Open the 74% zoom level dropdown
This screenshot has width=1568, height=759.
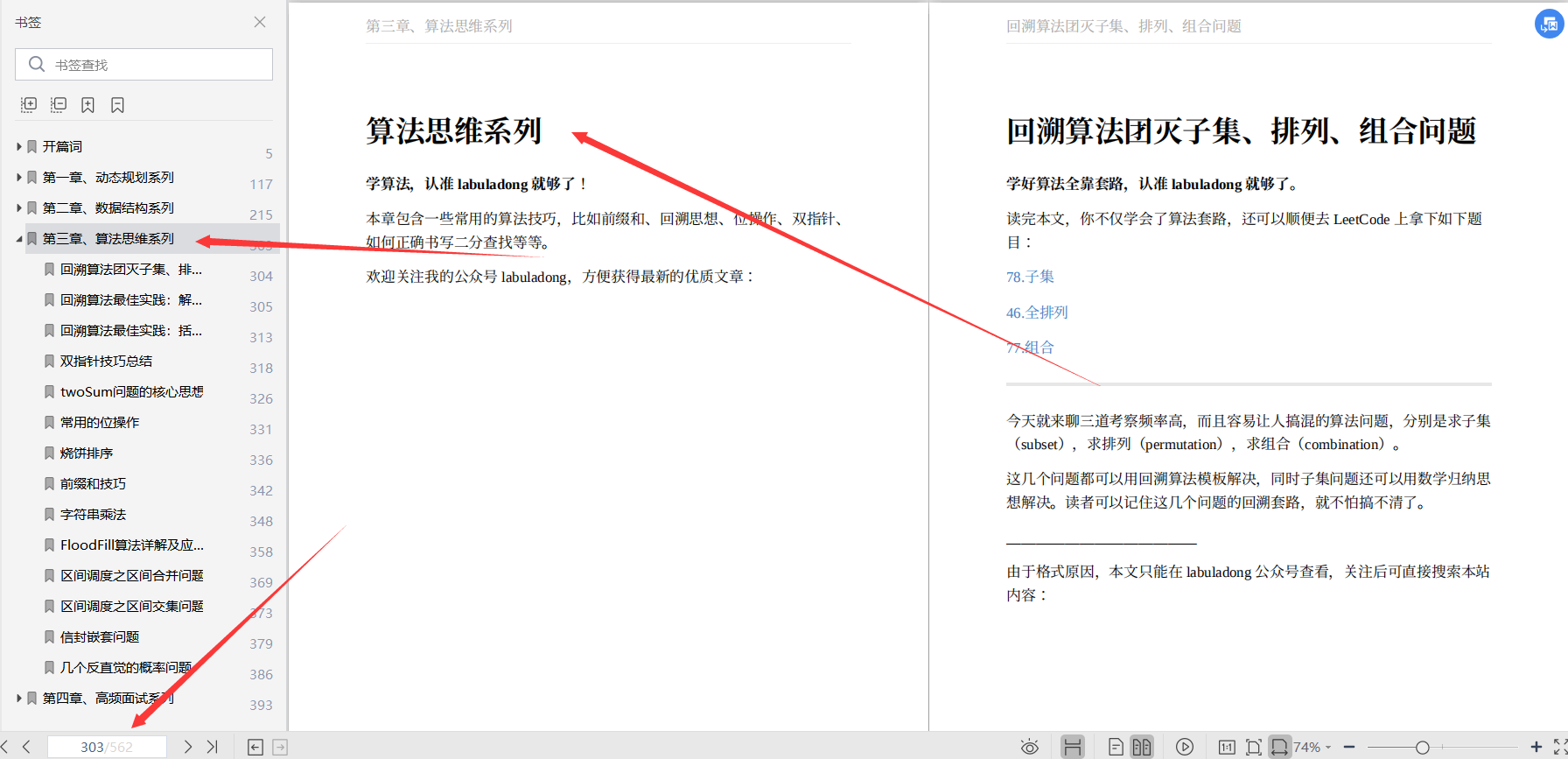tap(1312, 747)
